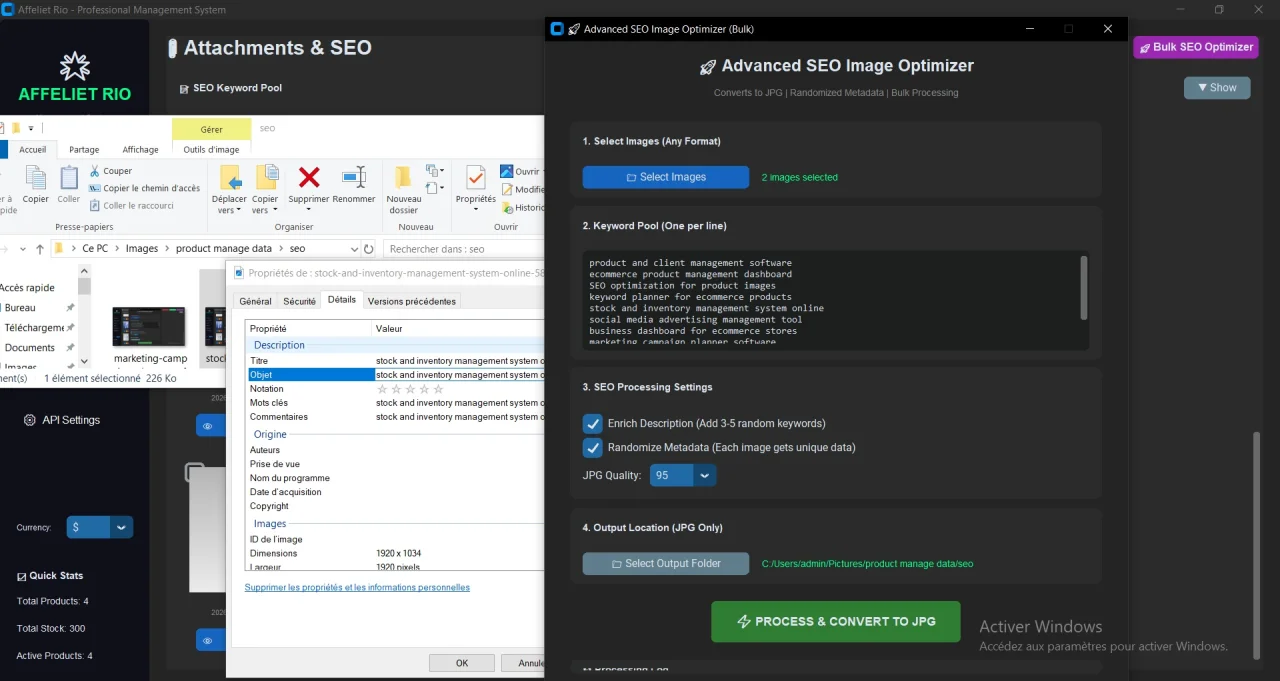Set Notation rating to the third star
Viewport: 1280px width, 681px height.
(410, 389)
